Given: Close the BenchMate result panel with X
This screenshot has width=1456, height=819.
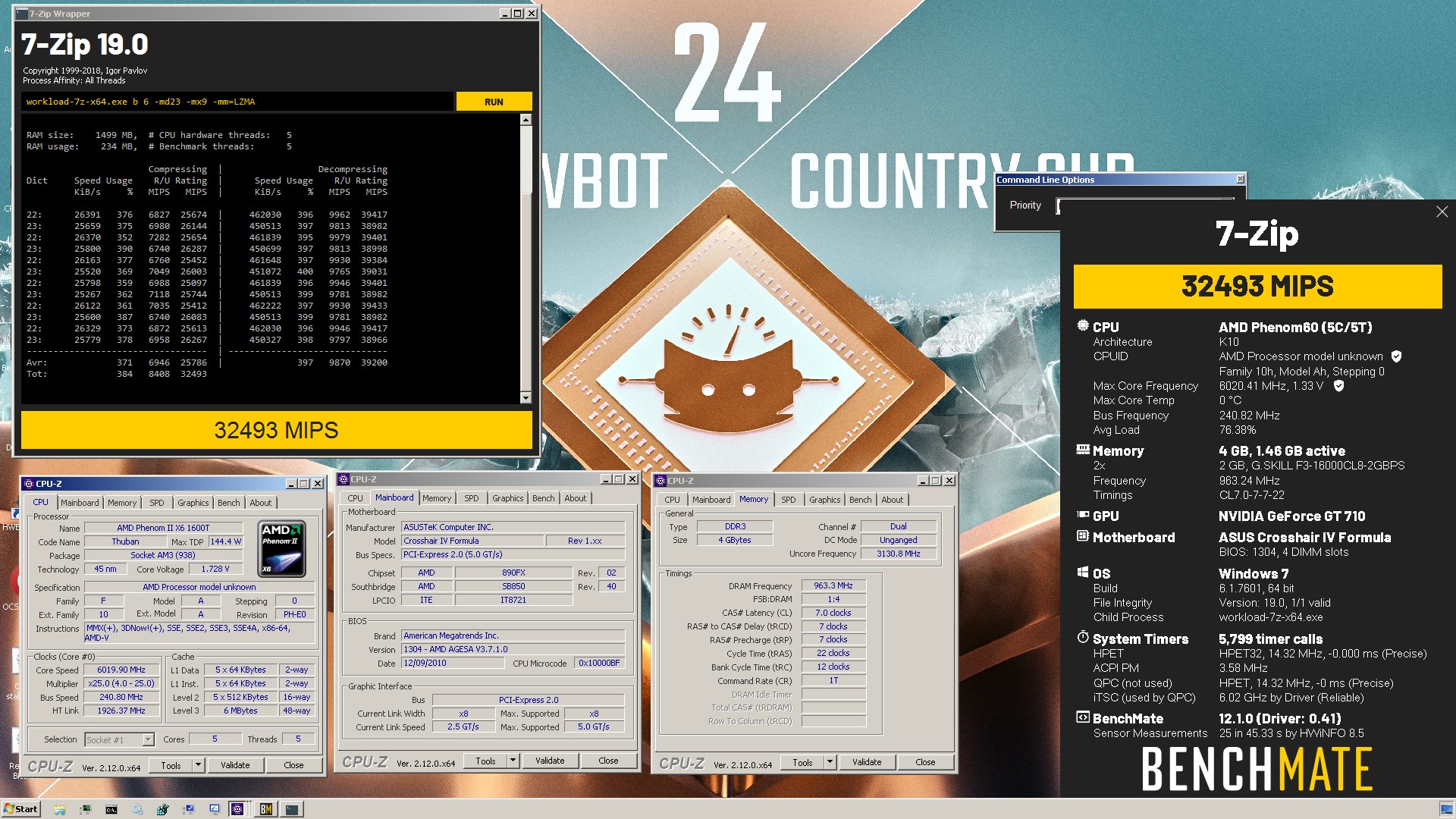Looking at the screenshot, I should 1442,212.
